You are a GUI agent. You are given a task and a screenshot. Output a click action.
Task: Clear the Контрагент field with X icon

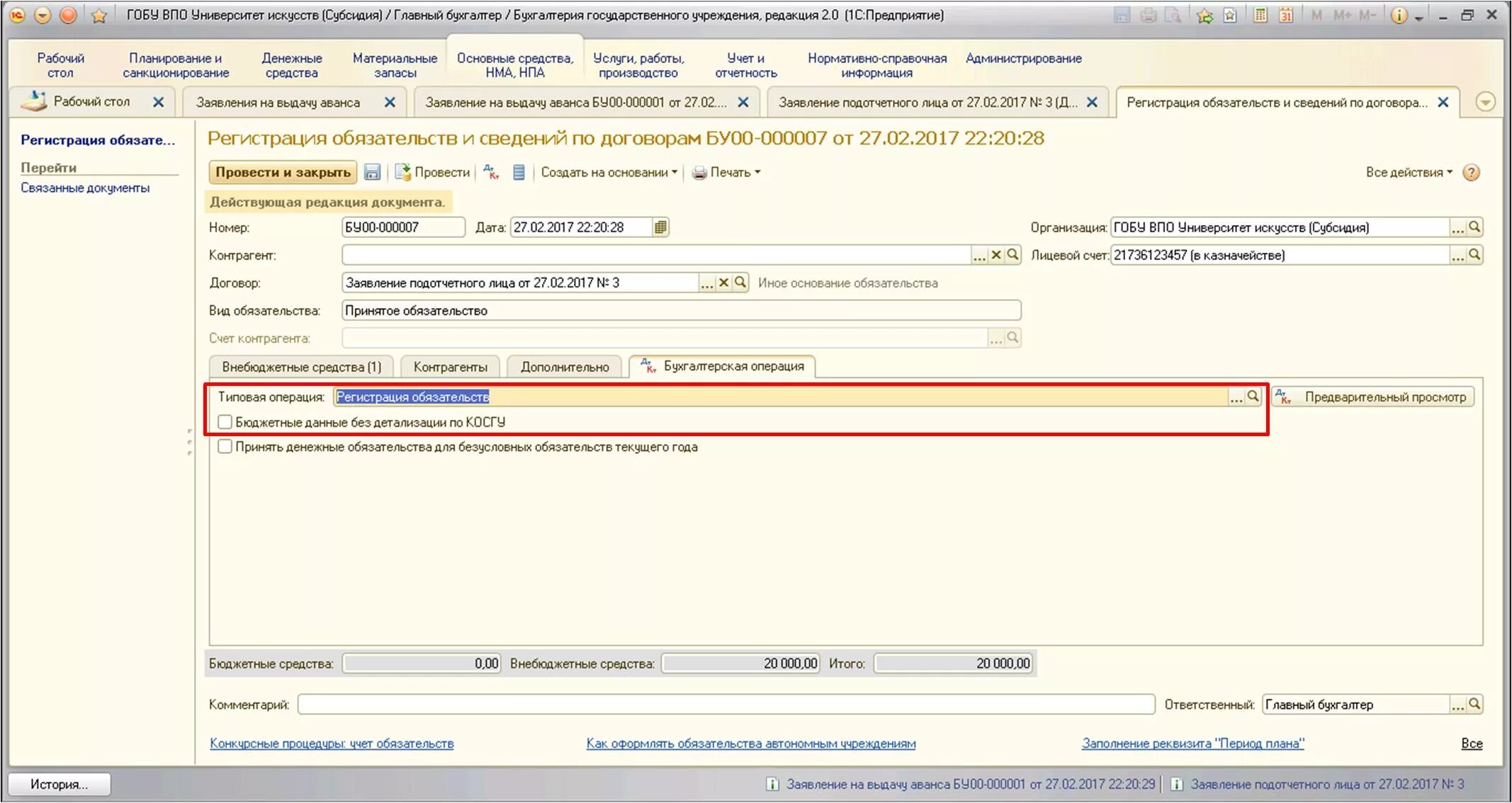996,255
